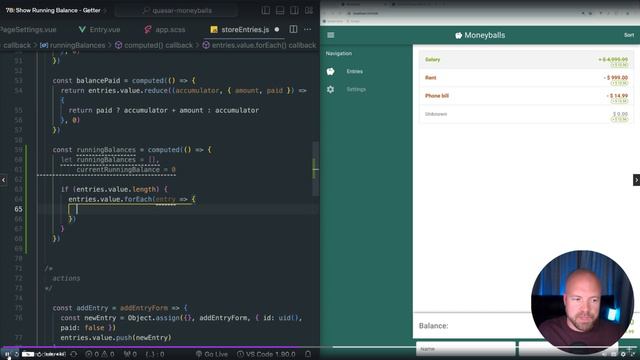Click the webcam video overlay
Image resolution: width=640 pixels, height=360 pixels.
pos(582,302)
